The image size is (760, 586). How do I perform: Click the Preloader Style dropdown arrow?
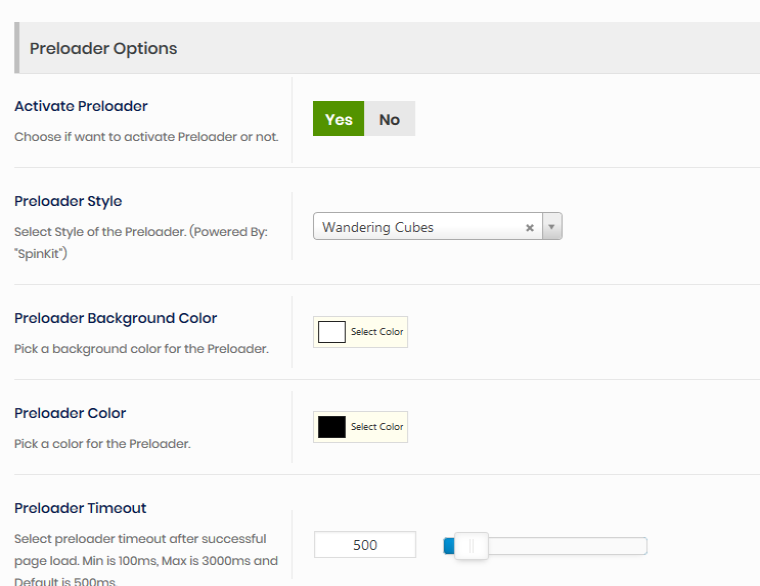[552, 227]
